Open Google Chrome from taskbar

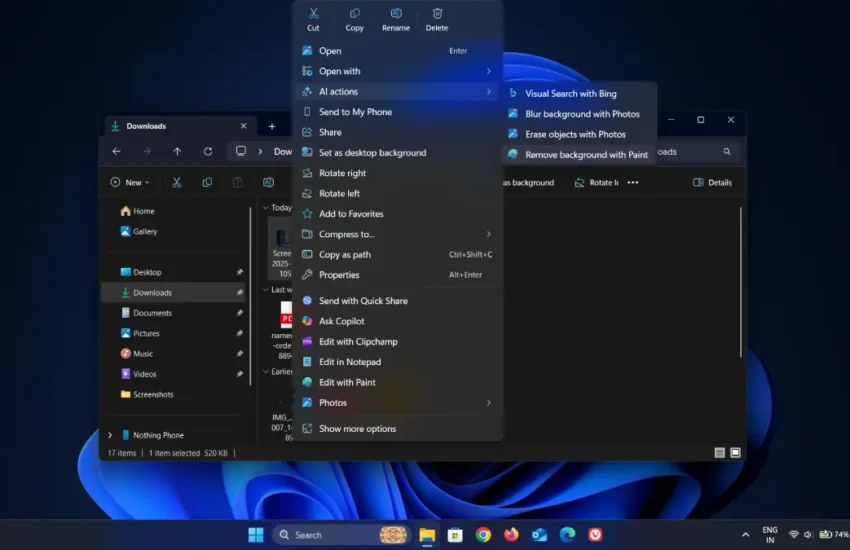tap(483, 535)
